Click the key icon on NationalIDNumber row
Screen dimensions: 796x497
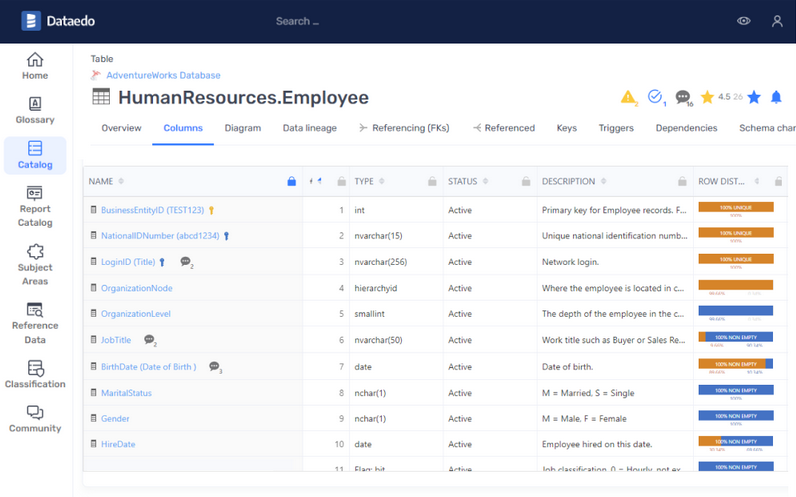click(x=226, y=236)
